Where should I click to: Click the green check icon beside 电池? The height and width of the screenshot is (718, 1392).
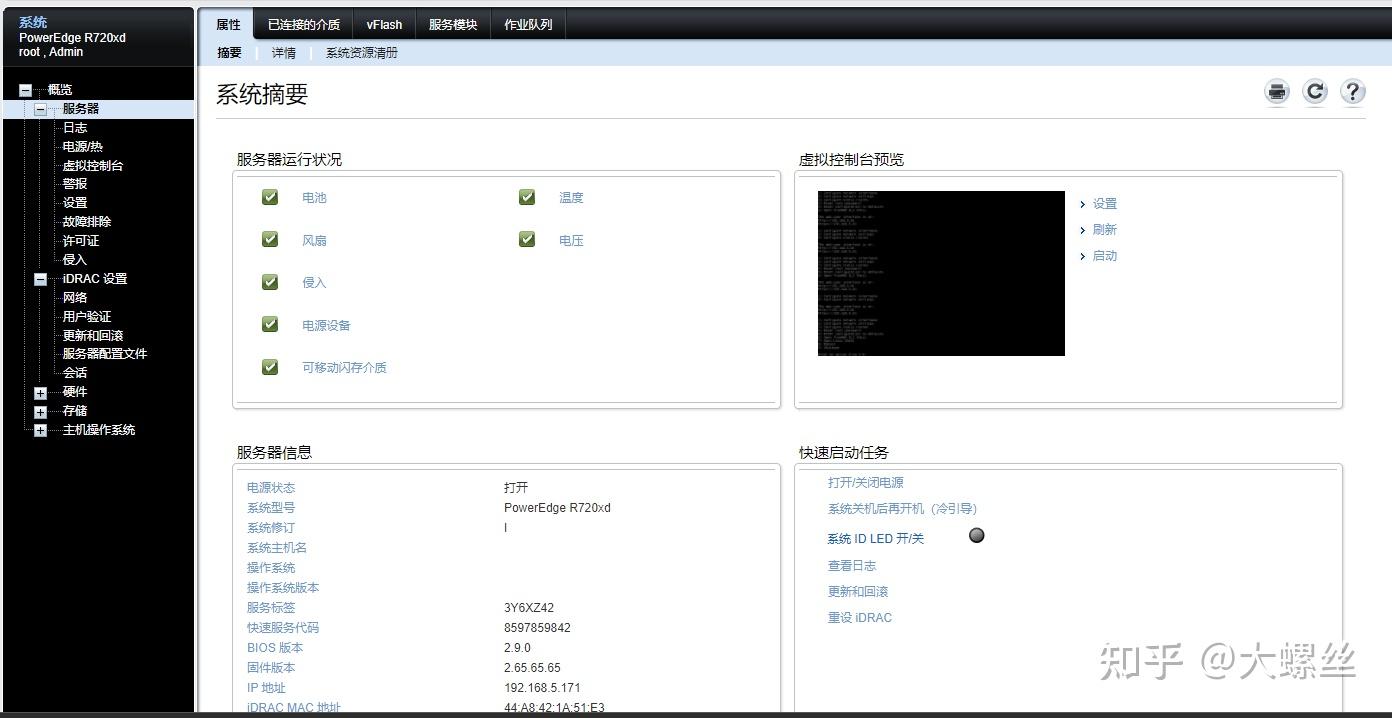point(269,197)
